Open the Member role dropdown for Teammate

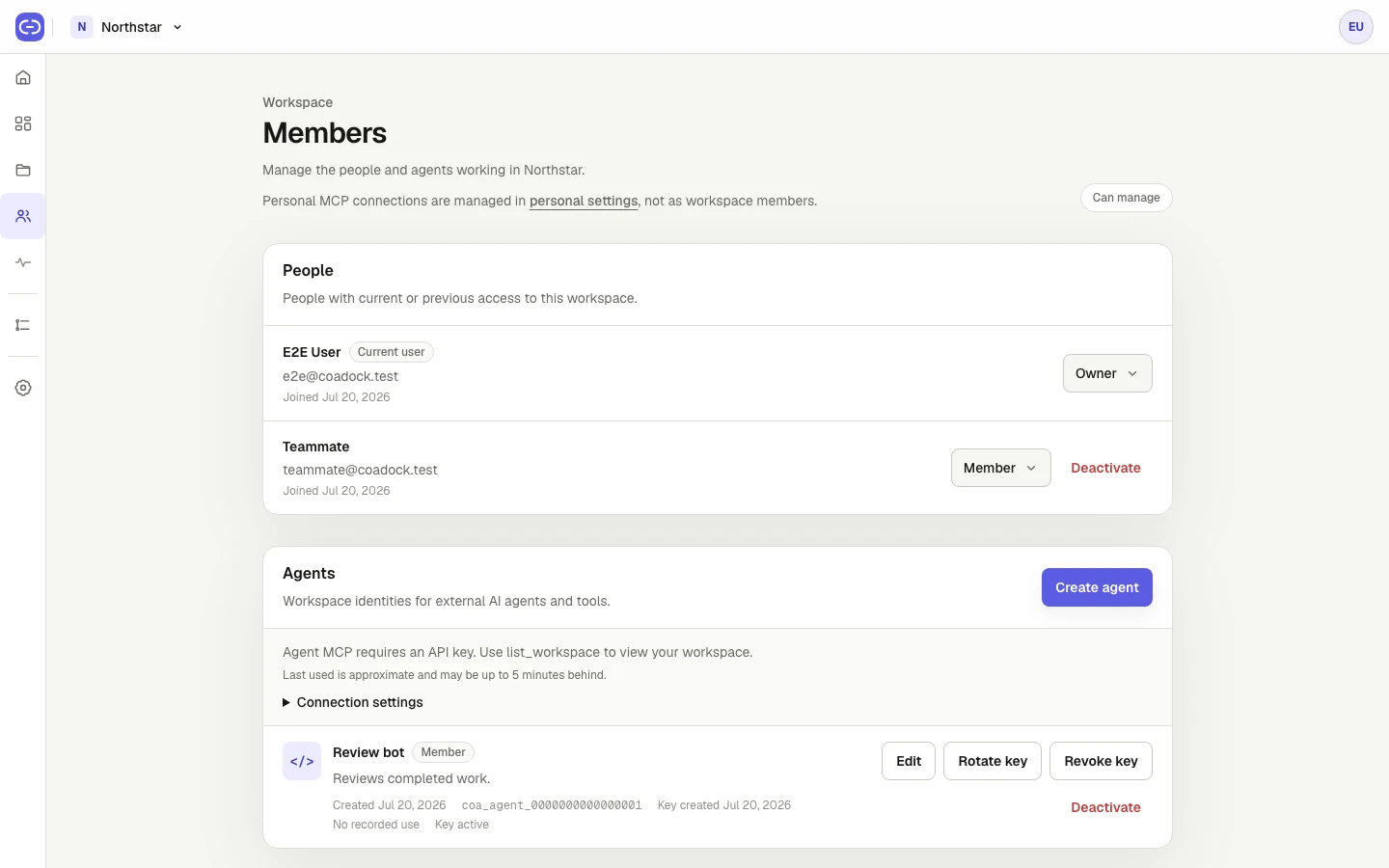[1001, 468]
